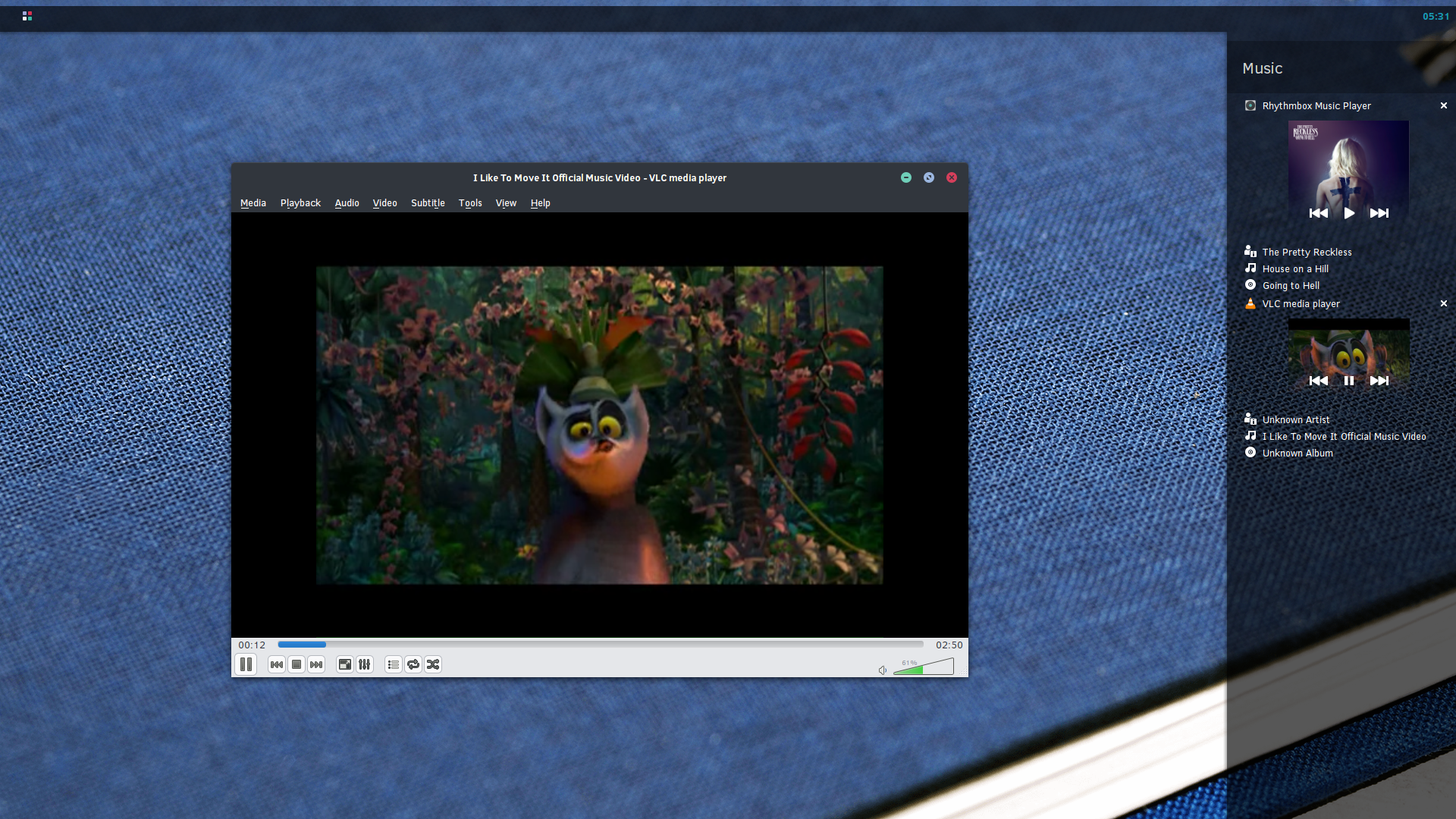This screenshot has height=819, width=1456.
Task: Click the VLC window title text
Action: 600,178
